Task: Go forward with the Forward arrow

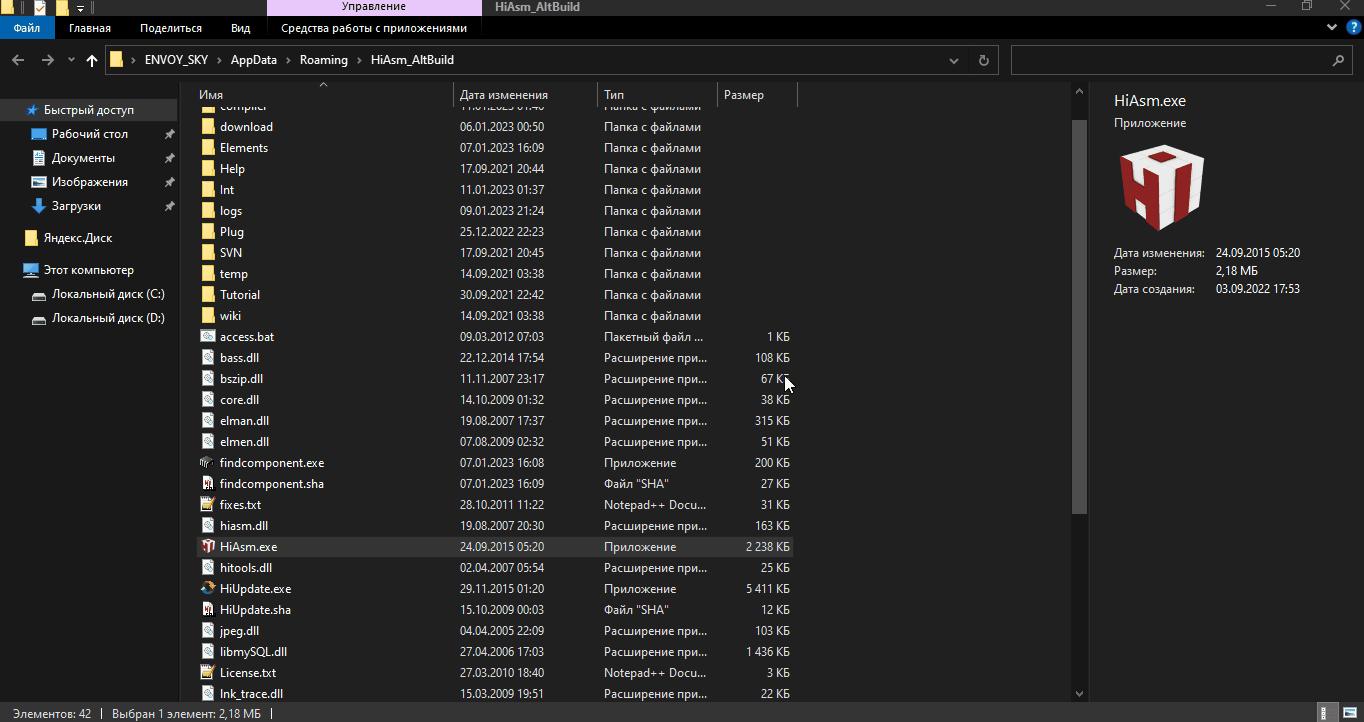Action: pyautogui.click(x=47, y=60)
